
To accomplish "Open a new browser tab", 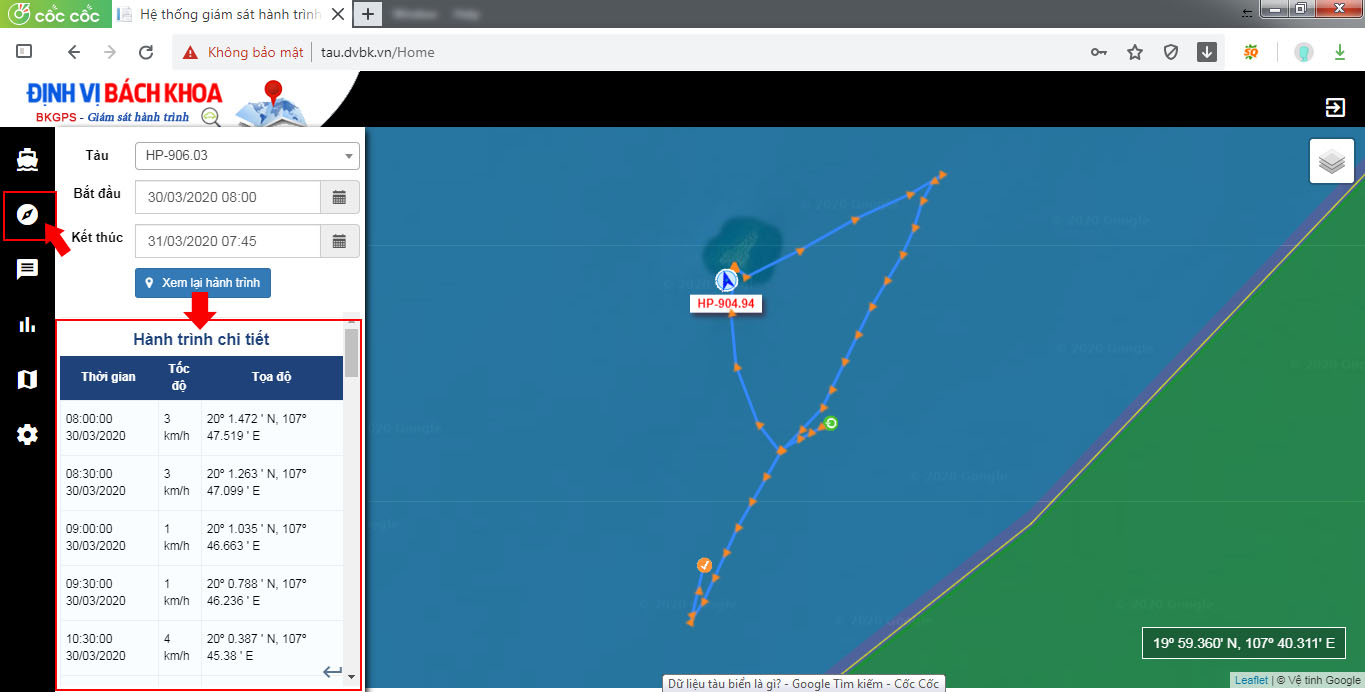I will coord(368,14).
